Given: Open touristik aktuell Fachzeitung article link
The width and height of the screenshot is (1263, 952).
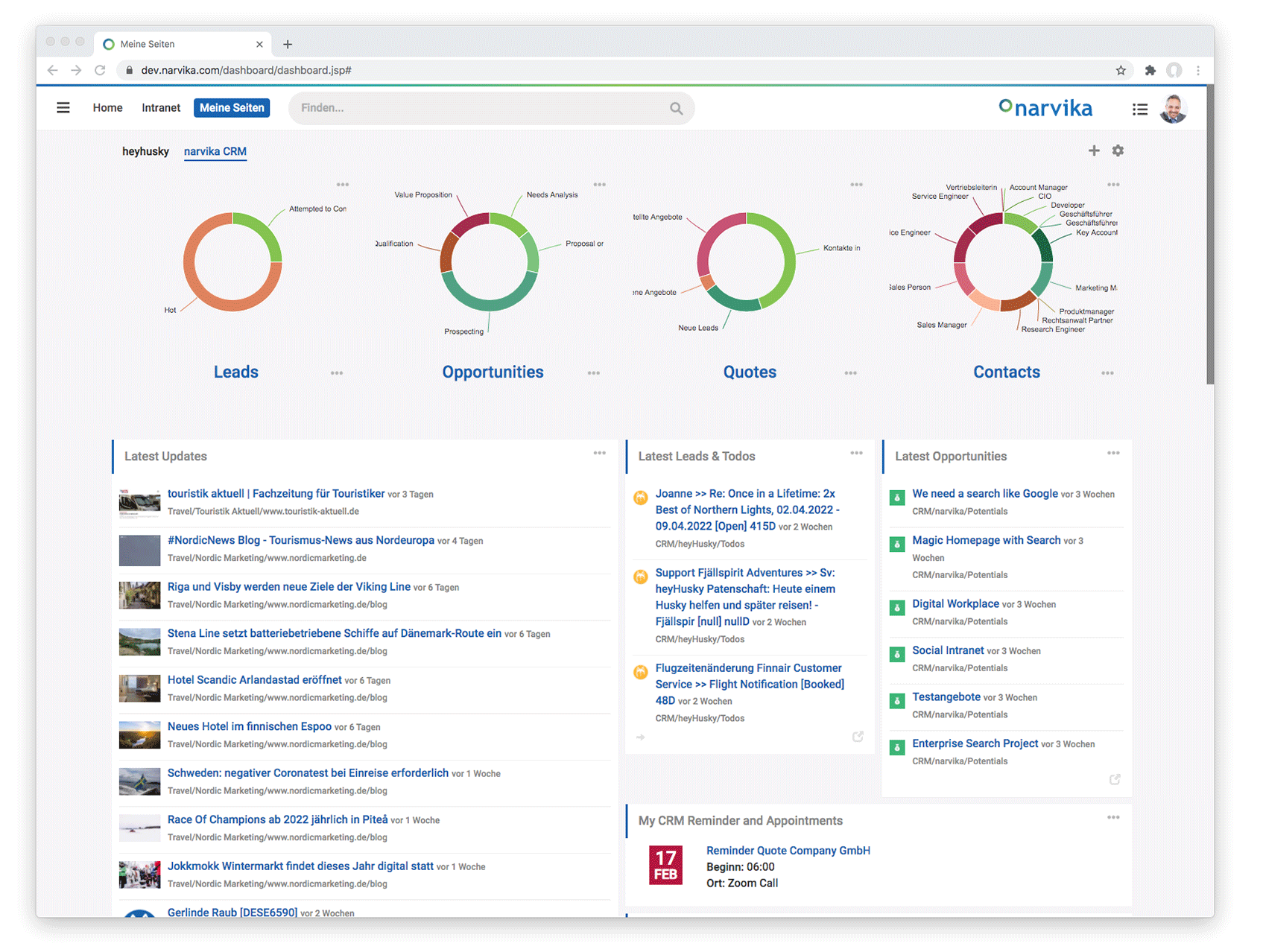Looking at the screenshot, I should pos(276,494).
